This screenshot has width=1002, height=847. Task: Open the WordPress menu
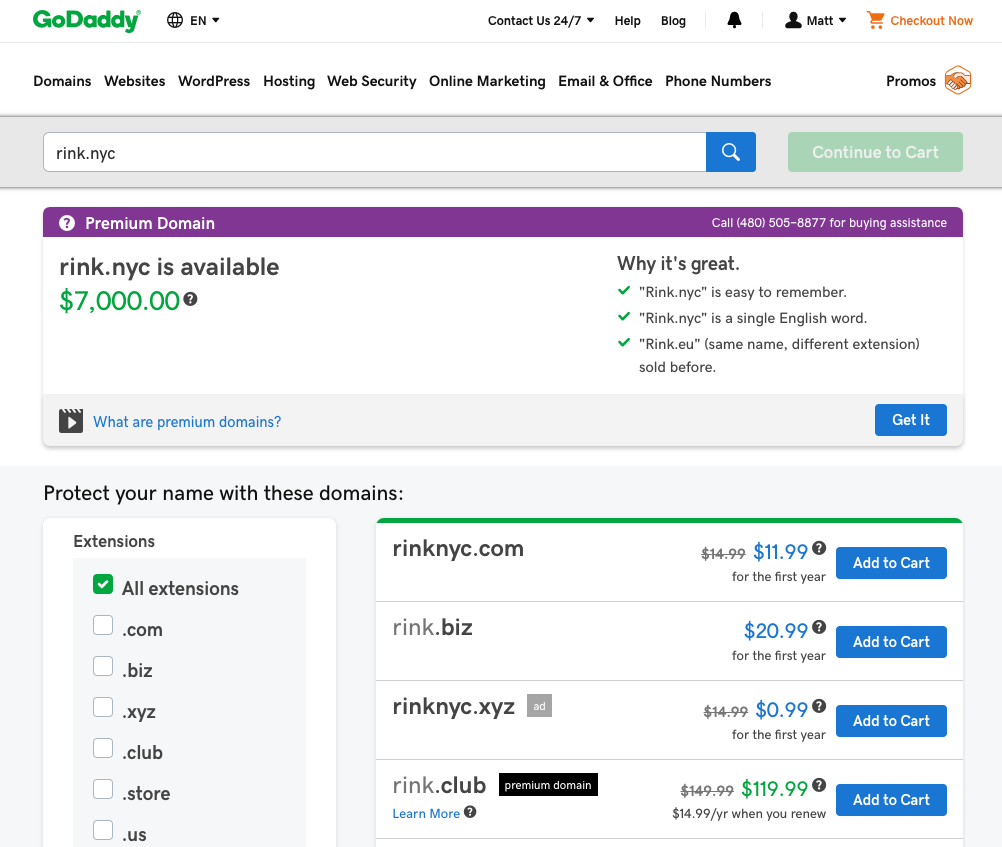(214, 81)
